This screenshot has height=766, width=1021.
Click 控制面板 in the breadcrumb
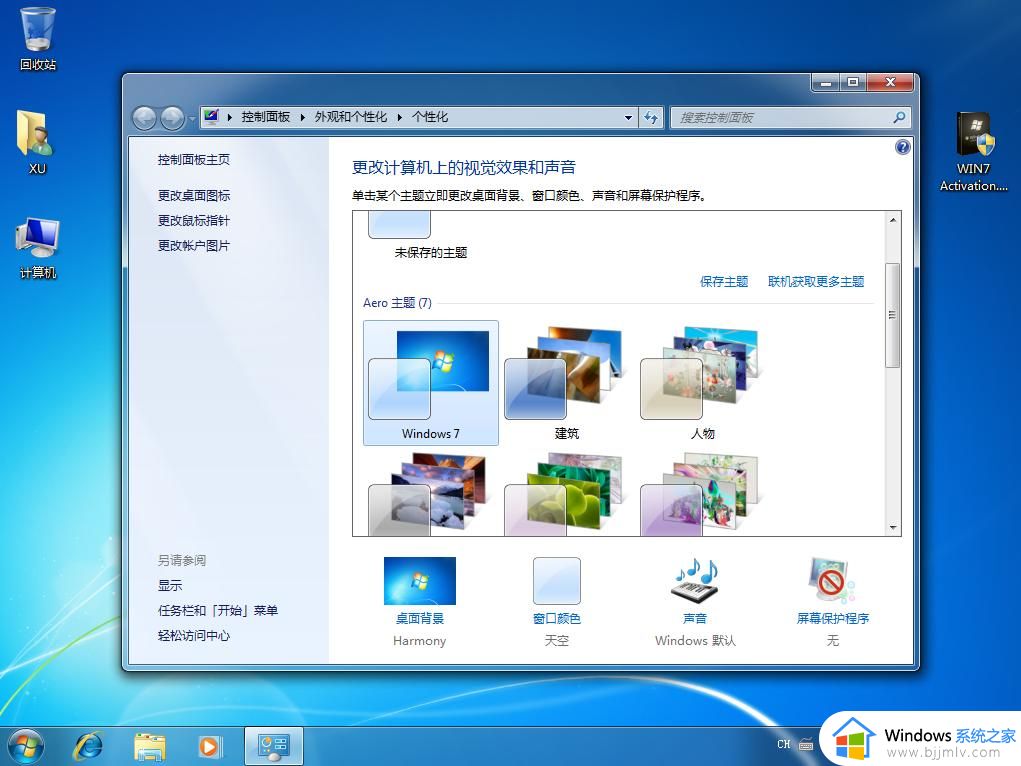click(x=266, y=117)
